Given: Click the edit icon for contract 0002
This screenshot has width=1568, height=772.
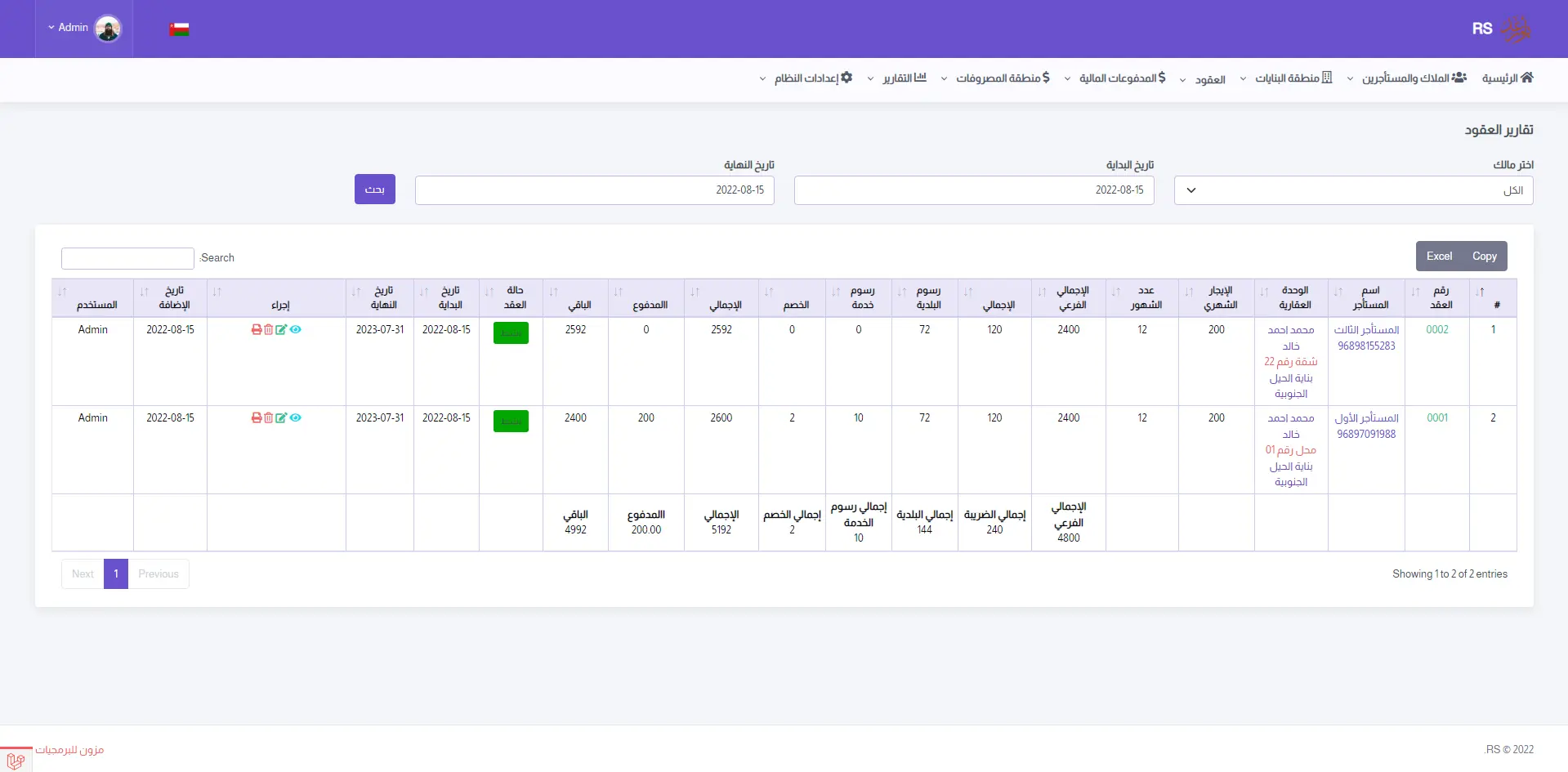Looking at the screenshot, I should click(x=281, y=330).
